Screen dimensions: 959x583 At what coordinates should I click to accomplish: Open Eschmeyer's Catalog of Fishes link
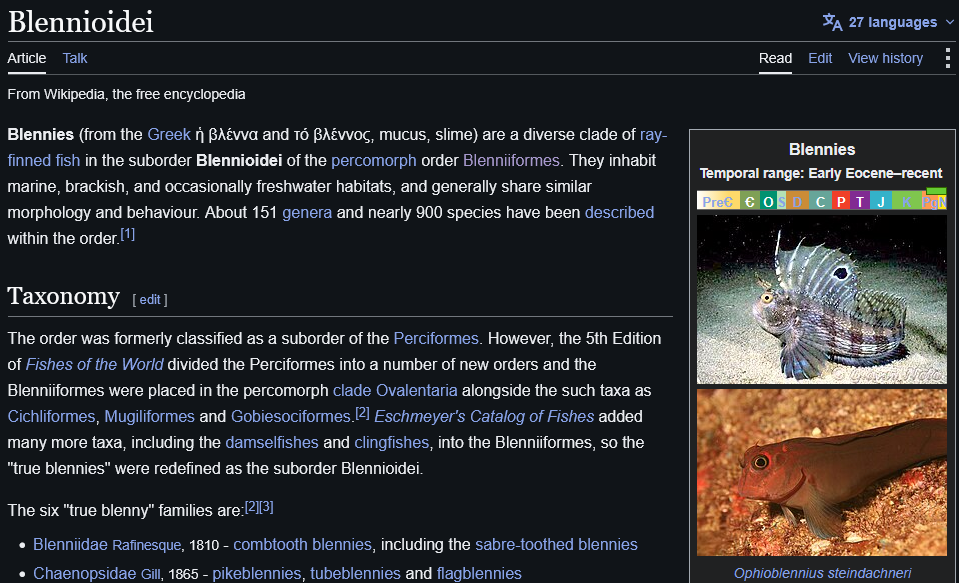(484, 417)
